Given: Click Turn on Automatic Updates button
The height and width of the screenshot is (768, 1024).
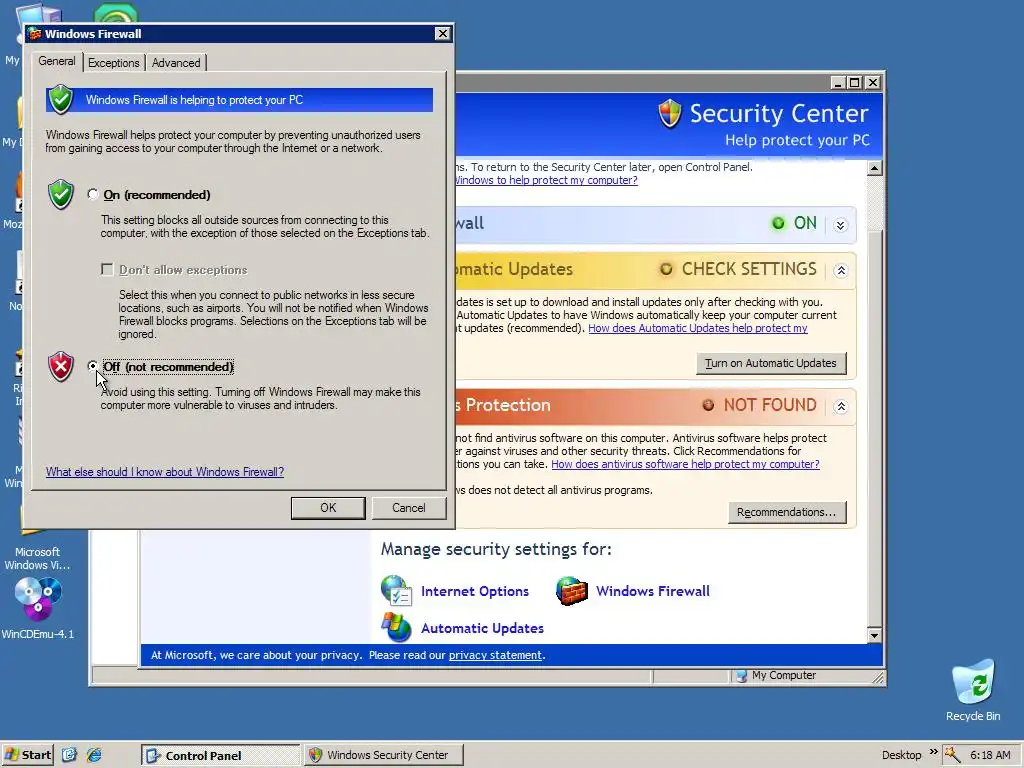Looking at the screenshot, I should [771, 363].
